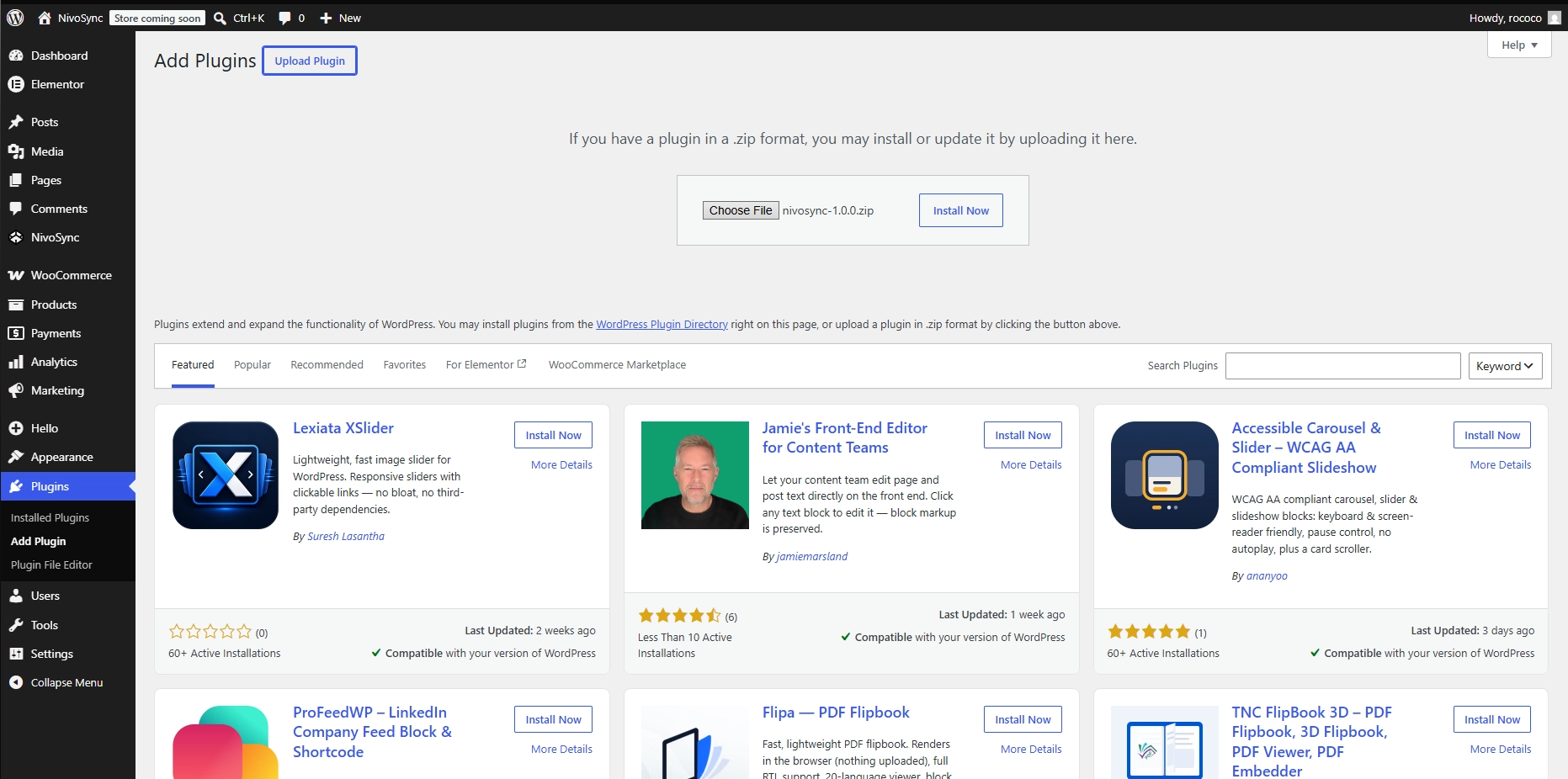Open ananyoo author link

(1267, 576)
